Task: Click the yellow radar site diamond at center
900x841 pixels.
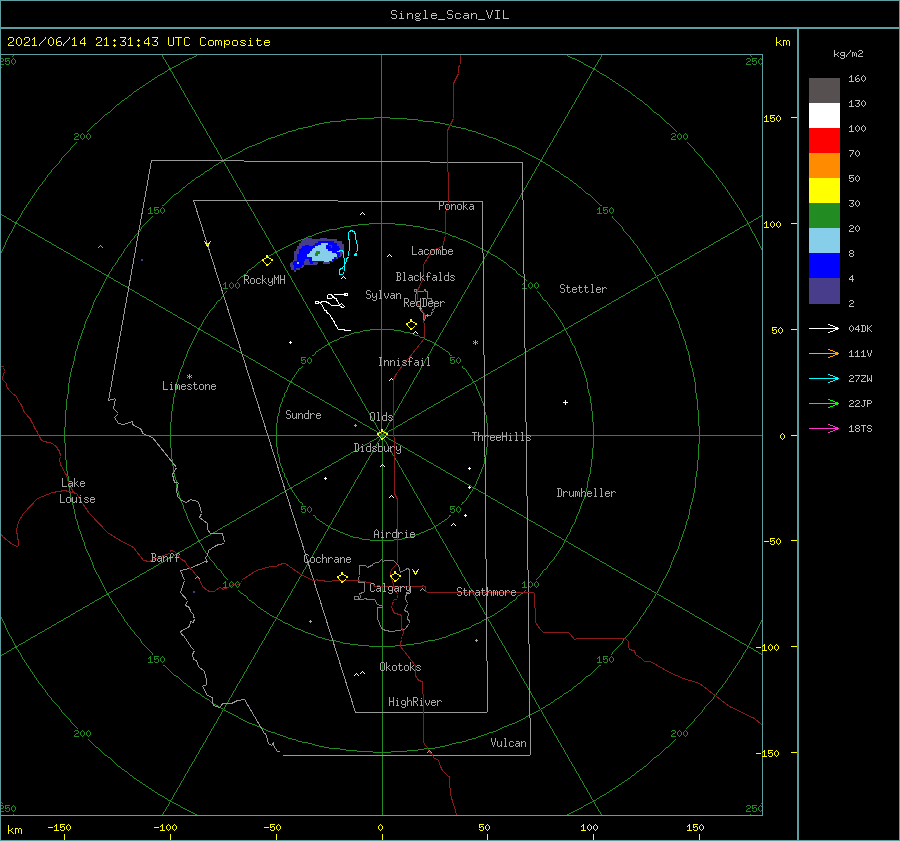Action: 382,435
